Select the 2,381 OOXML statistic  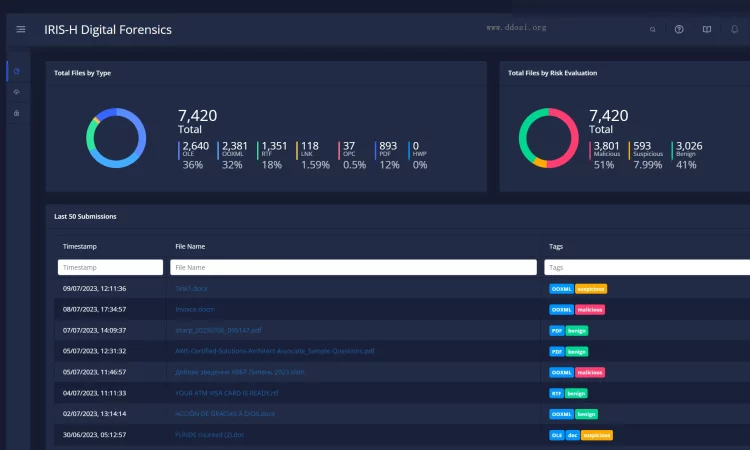(233, 155)
